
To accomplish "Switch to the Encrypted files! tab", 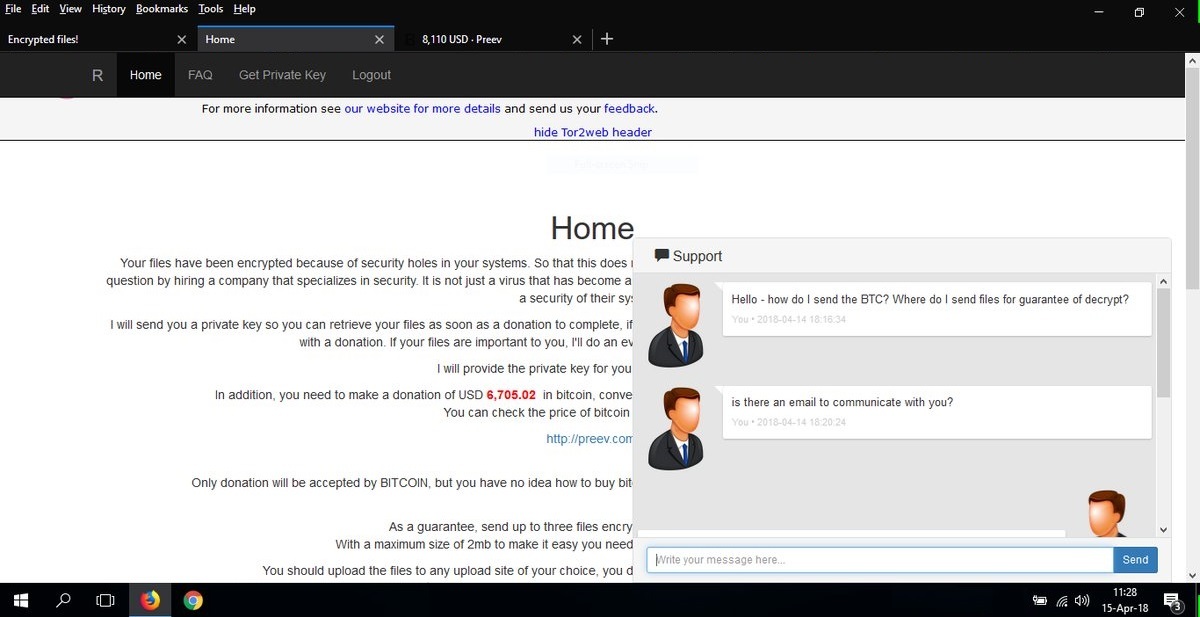I will coord(44,39).
